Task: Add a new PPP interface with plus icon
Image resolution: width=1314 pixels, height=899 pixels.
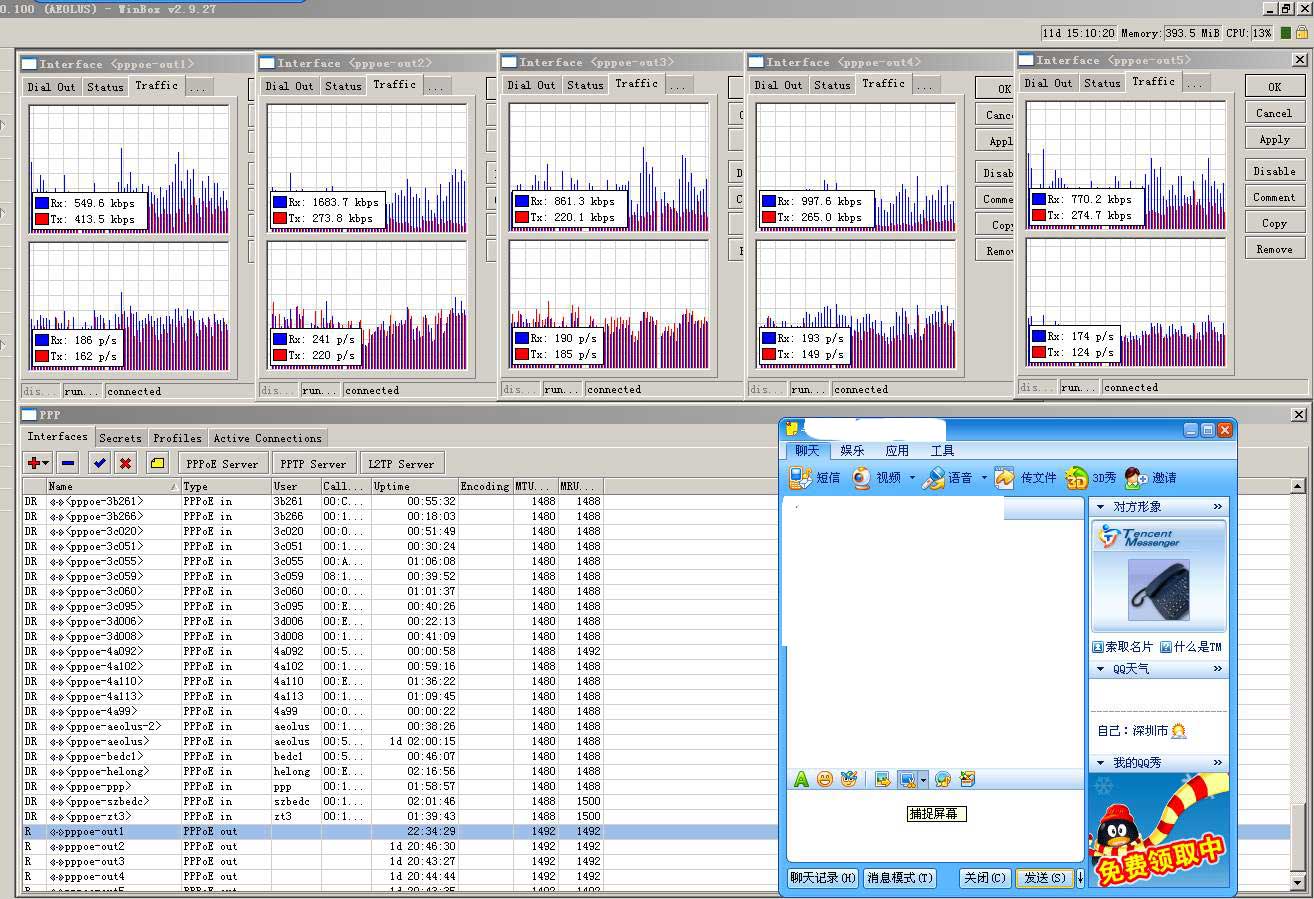Action: 38,463
